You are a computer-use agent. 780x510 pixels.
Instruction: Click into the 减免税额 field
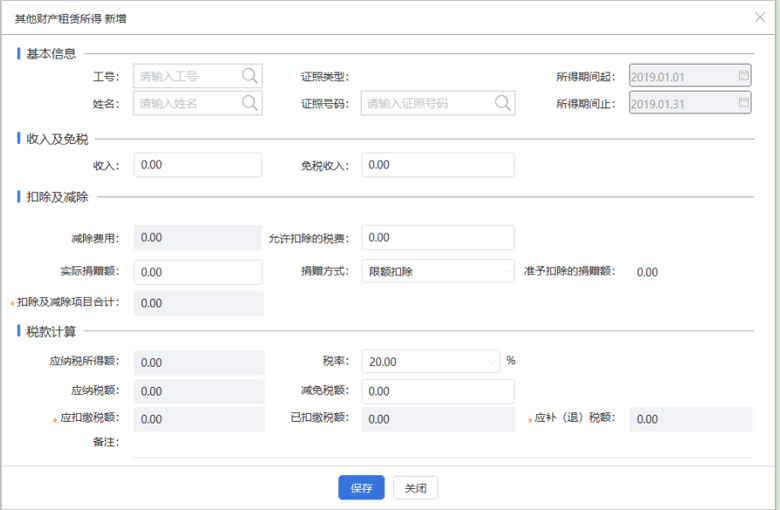tap(437, 391)
